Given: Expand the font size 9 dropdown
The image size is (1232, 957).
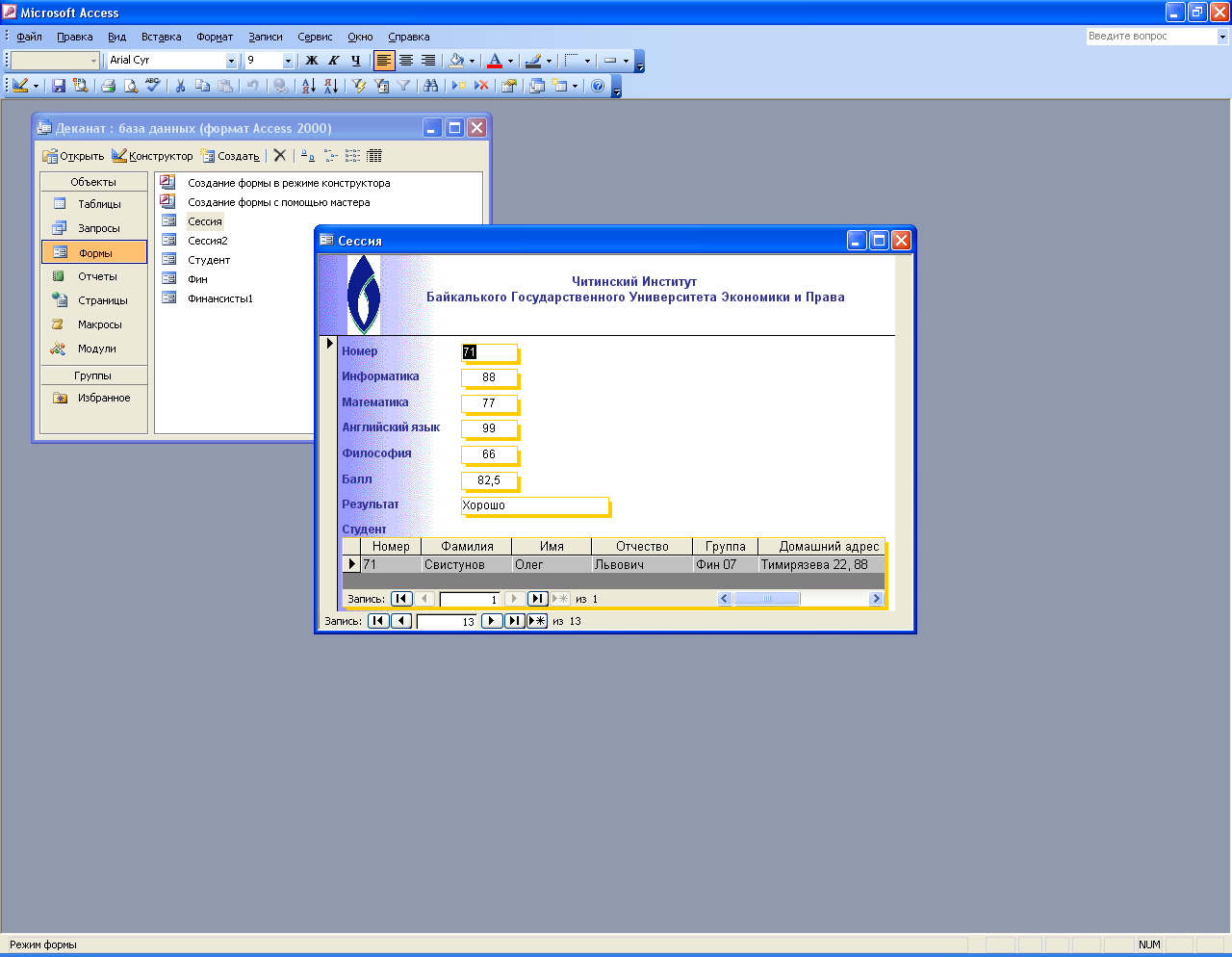Looking at the screenshot, I should pos(288,61).
